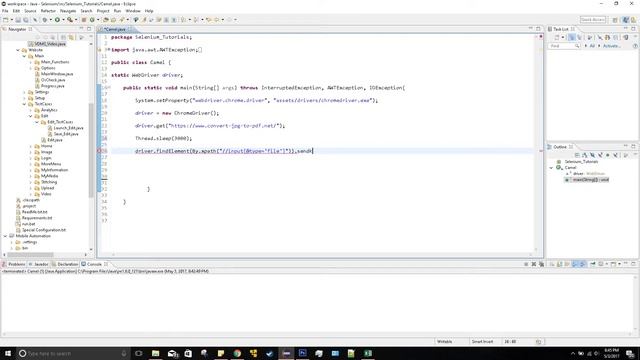640x360 pixels.
Task: Click the Open Perspective icon
Action: [x=615, y=20]
